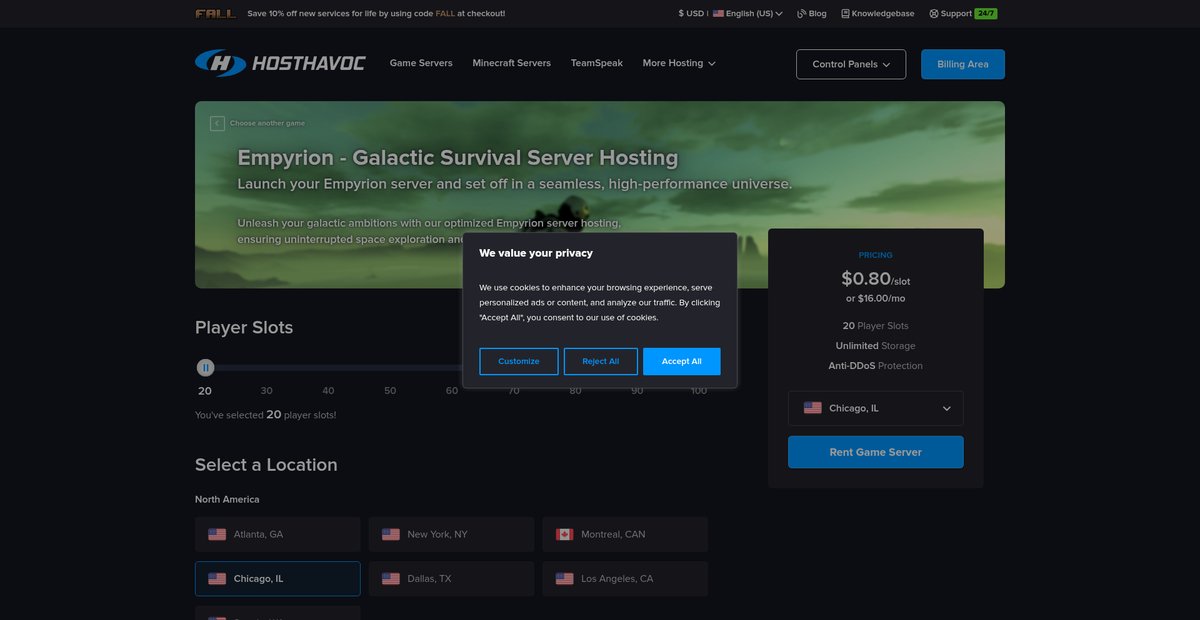This screenshot has width=1200, height=620.
Task: Open the Control Panels dropdown
Action: pos(851,64)
